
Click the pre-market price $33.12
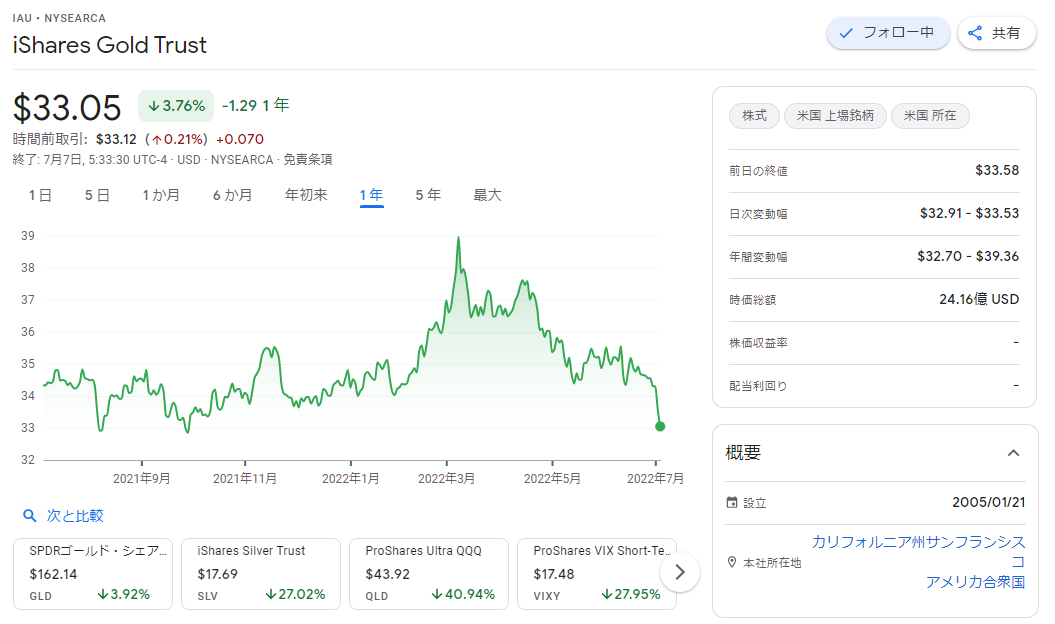(116, 139)
